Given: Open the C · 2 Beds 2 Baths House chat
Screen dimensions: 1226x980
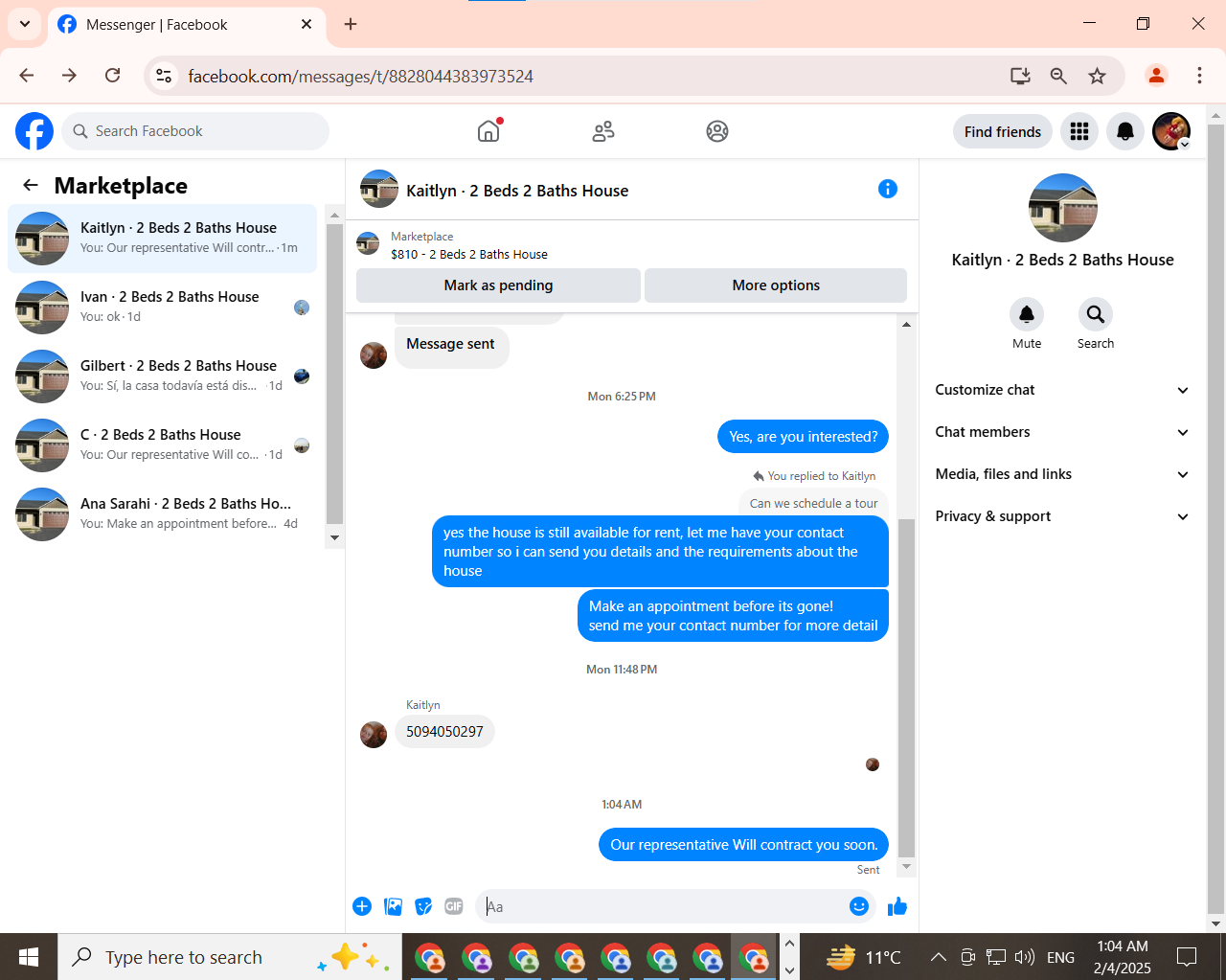Looking at the screenshot, I should [x=163, y=445].
